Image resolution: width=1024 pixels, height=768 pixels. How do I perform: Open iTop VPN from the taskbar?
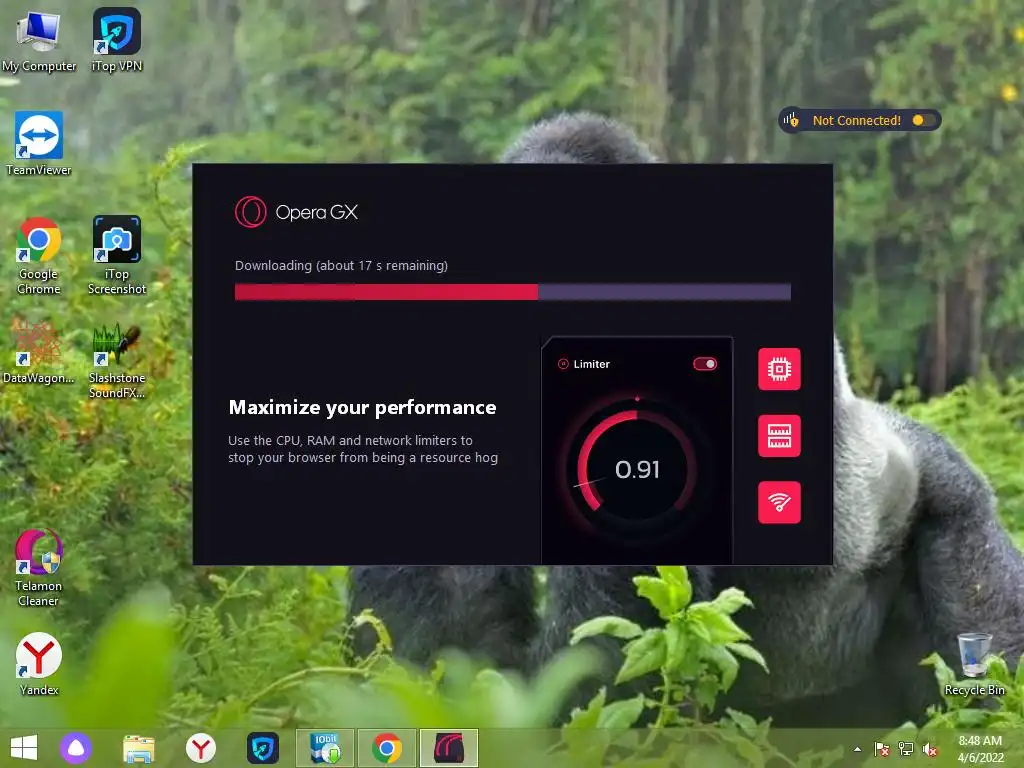click(x=263, y=748)
